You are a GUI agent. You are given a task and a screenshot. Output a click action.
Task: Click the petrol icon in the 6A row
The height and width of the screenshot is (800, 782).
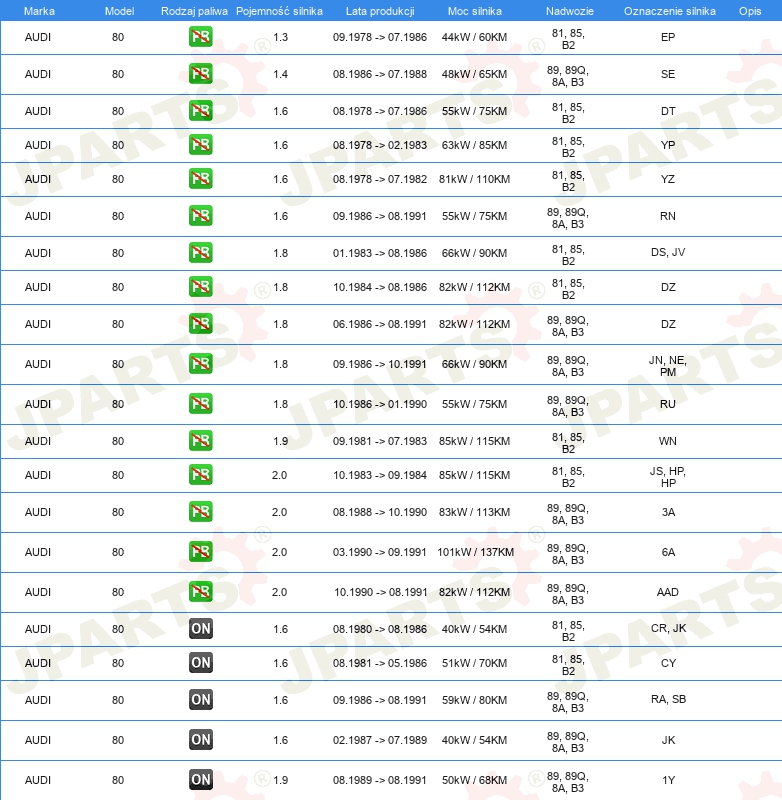click(200, 552)
